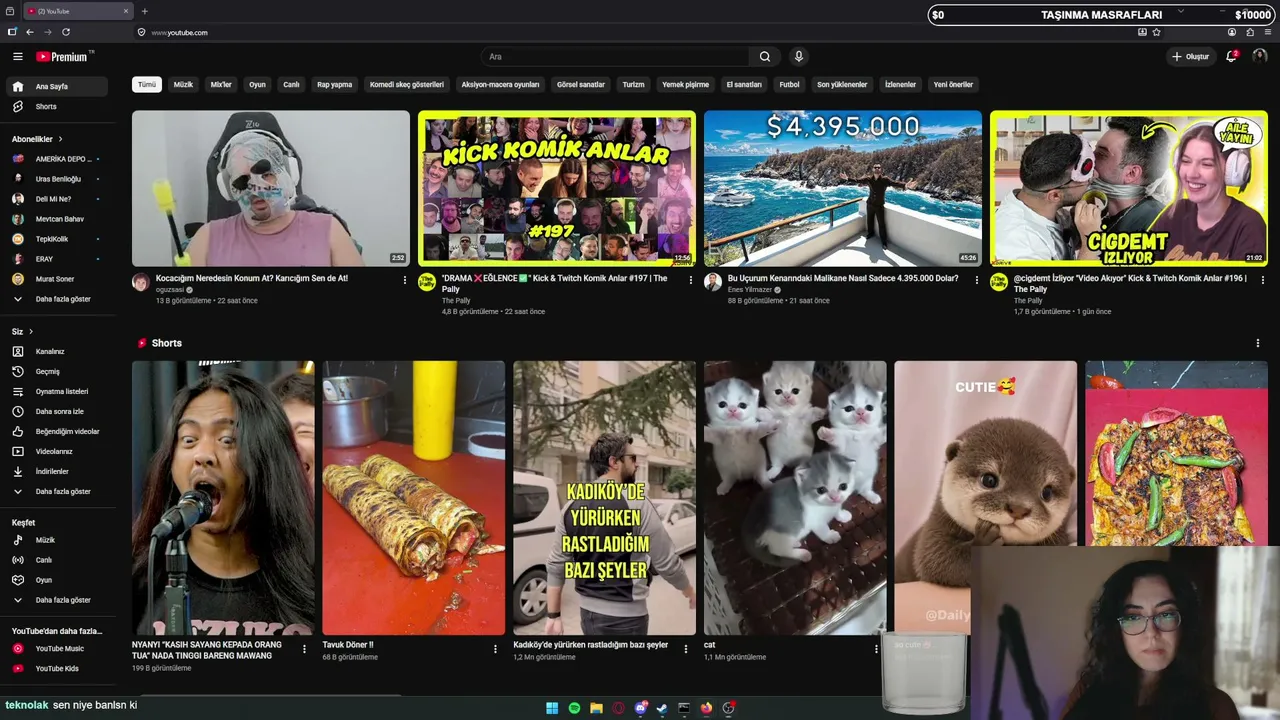Select the Tümü filter chip

tap(147, 85)
